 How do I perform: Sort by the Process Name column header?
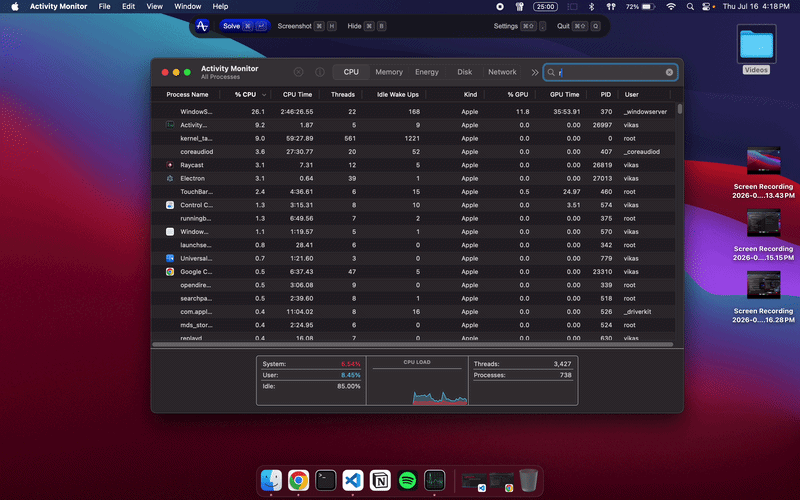pyautogui.click(x=187, y=94)
